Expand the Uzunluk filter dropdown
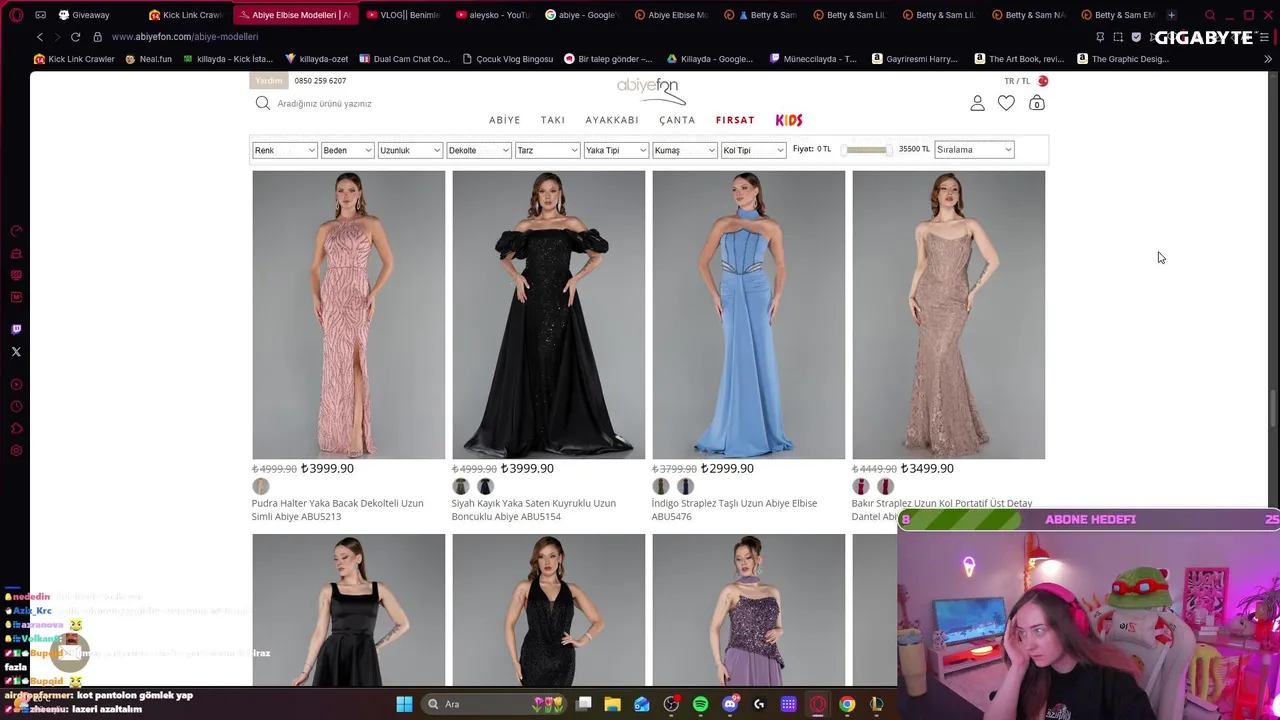 tap(410, 150)
